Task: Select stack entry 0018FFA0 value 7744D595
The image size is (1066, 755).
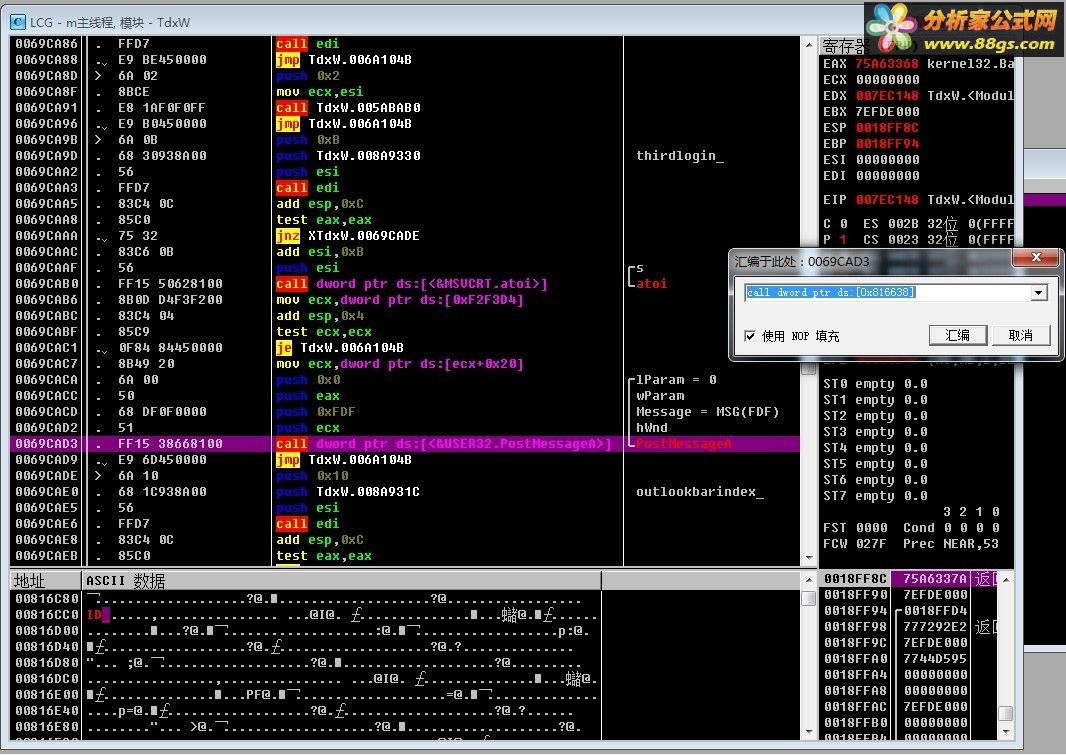Action: [x=935, y=659]
